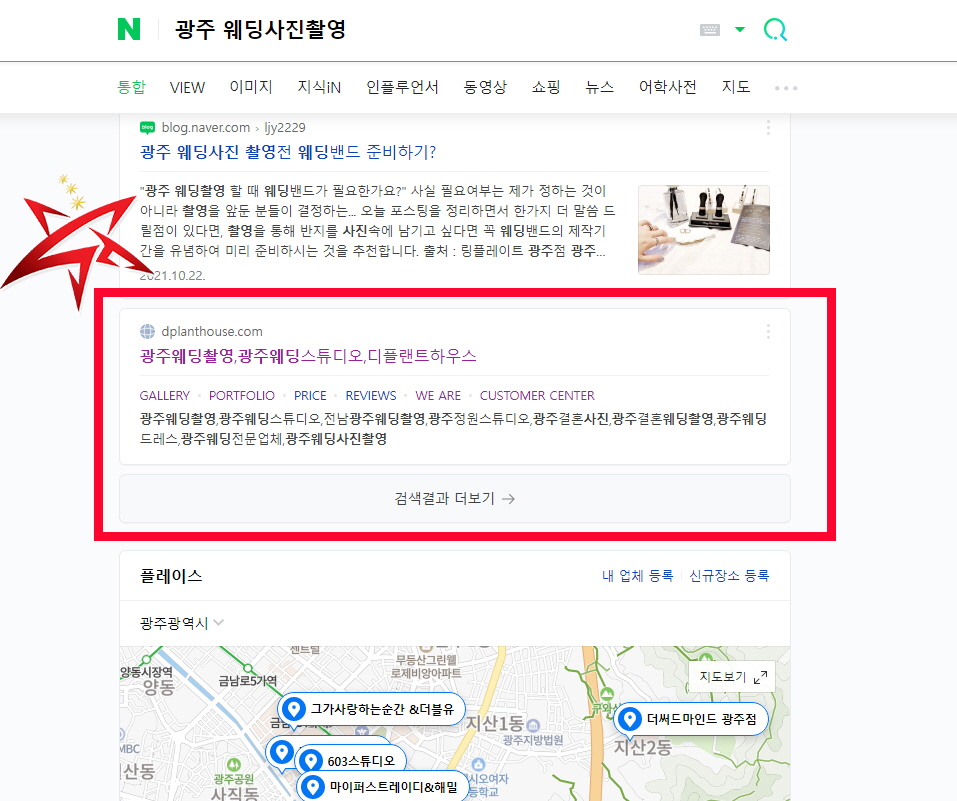Click the 플레이스 section heading

pyautogui.click(x=171, y=576)
